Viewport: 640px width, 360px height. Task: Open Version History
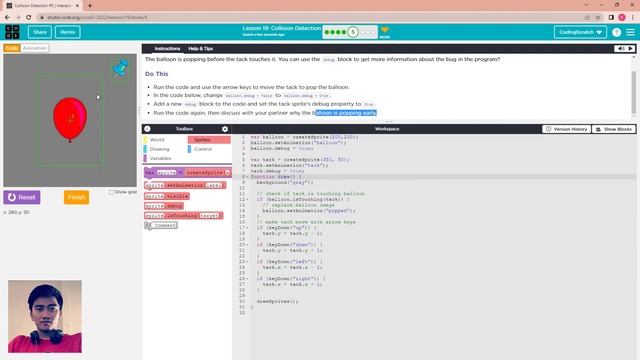[x=566, y=129]
